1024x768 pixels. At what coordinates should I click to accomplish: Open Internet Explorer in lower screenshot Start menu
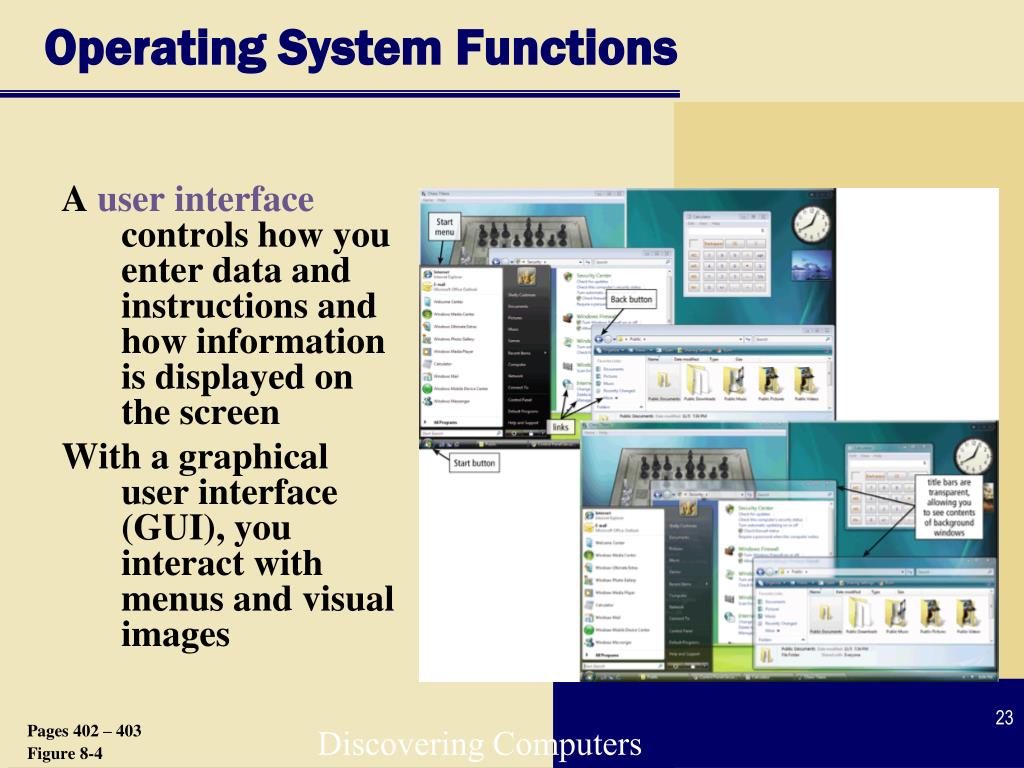(623, 515)
